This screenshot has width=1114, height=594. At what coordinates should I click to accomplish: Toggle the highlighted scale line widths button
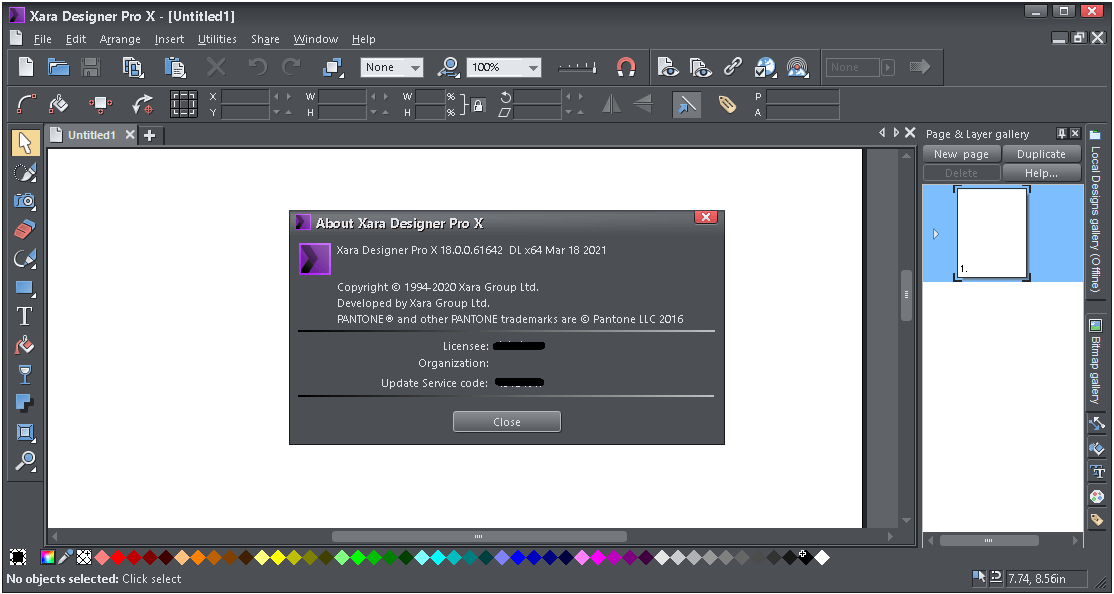[x=686, y=105]
